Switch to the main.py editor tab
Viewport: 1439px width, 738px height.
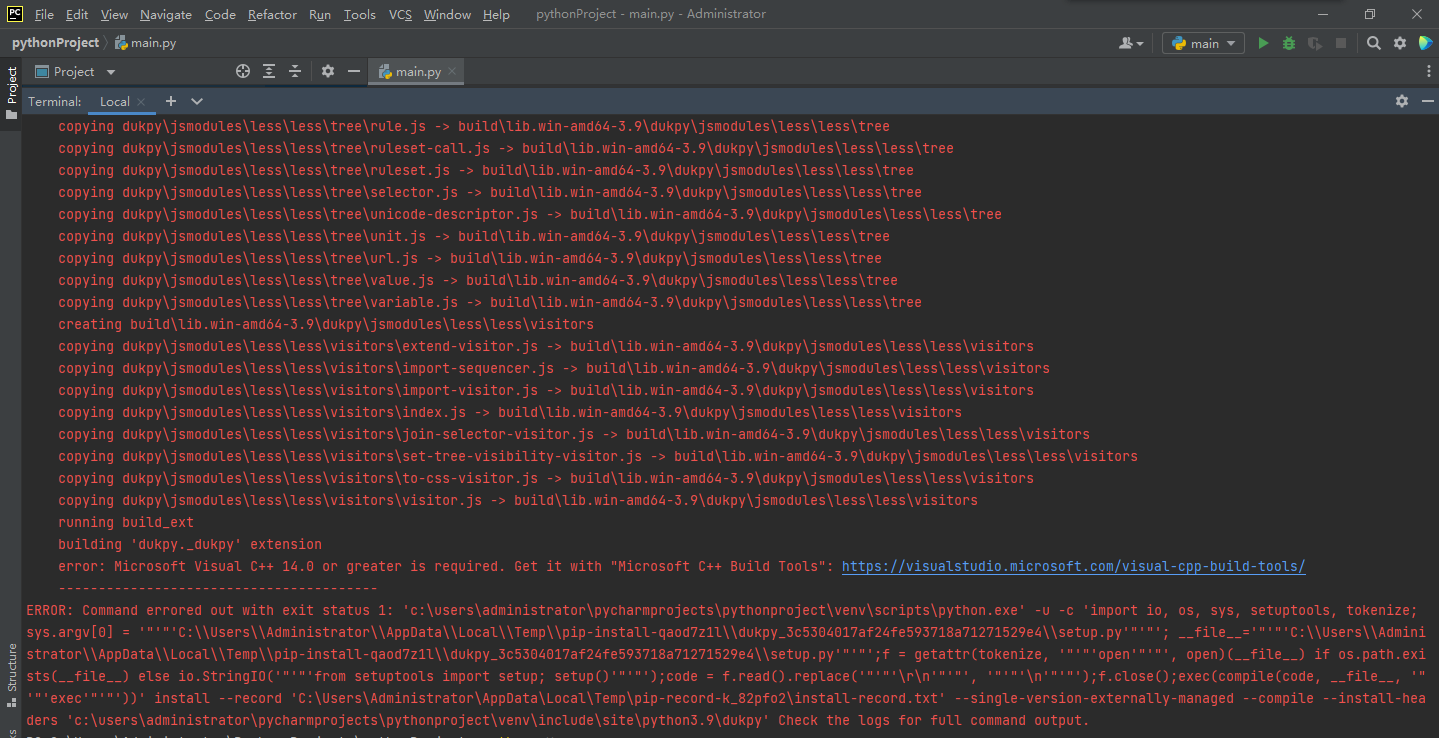coord(418,72)
